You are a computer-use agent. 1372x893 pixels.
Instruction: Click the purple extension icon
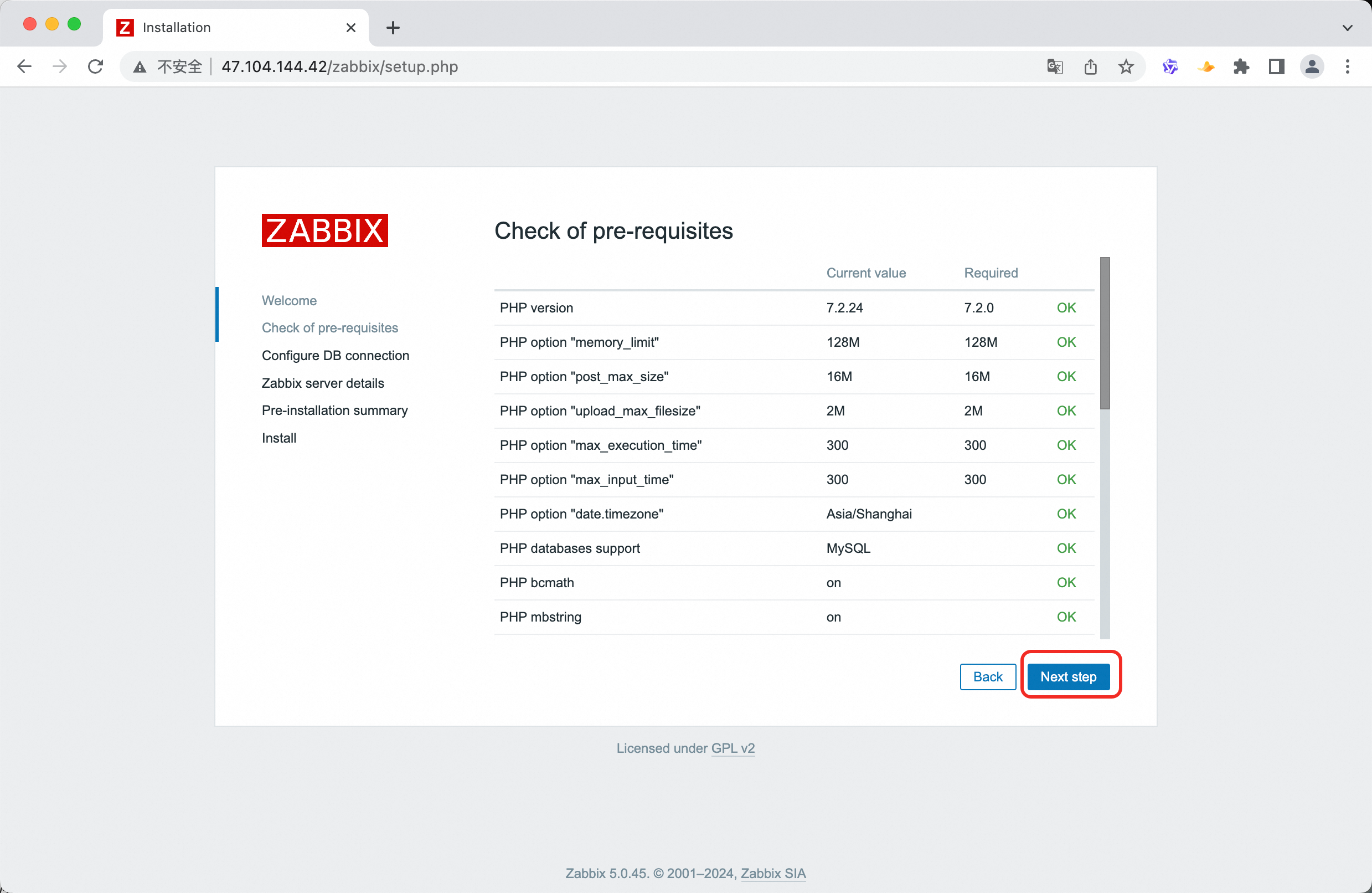click(1170, 67)
